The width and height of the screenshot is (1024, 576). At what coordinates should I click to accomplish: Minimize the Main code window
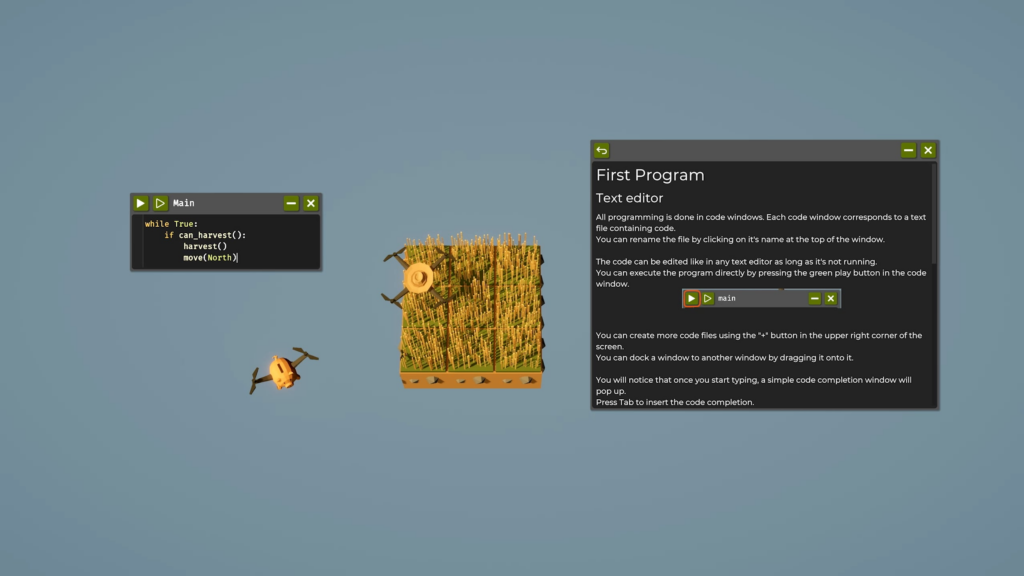coord(291,203)
